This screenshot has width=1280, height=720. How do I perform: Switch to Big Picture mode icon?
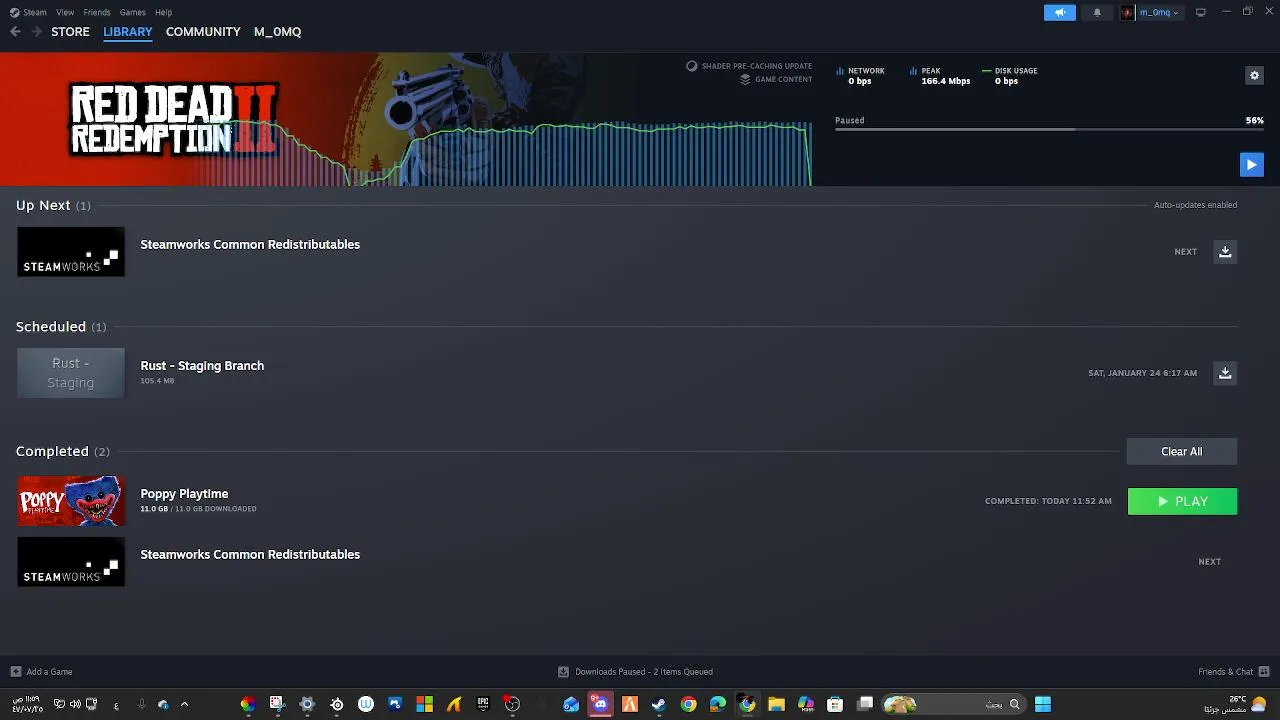point(1201,12)
